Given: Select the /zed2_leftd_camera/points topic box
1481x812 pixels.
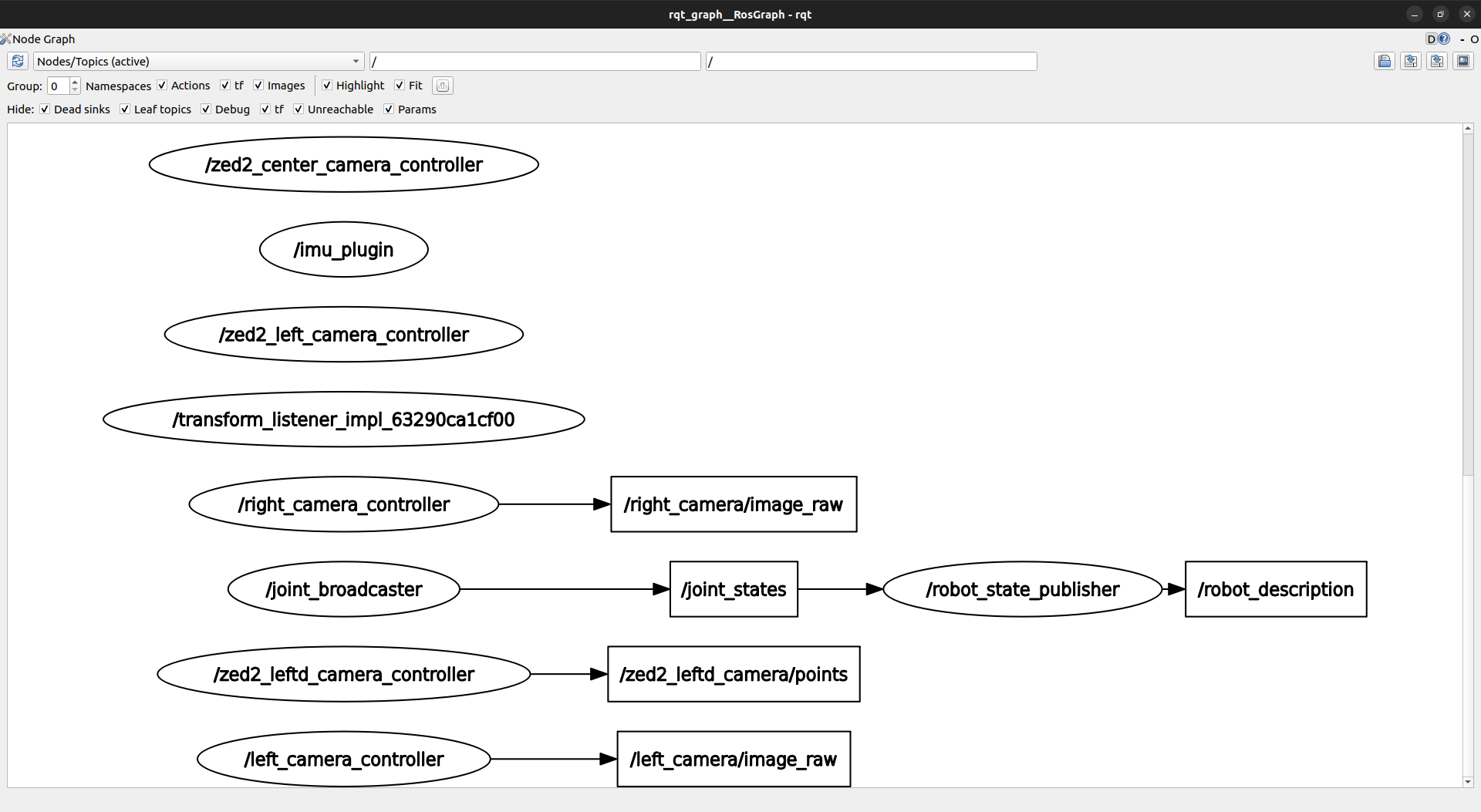Looking at the screenshot, I should [734, 673].
